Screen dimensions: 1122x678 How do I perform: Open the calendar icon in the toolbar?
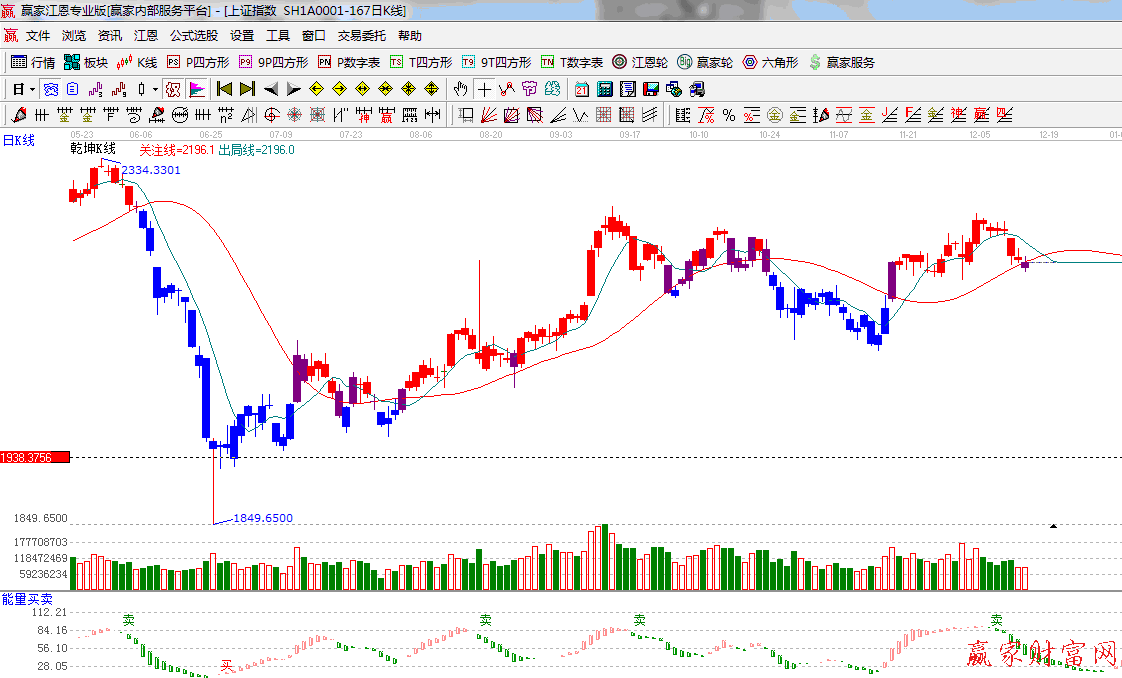coord(582,89)
